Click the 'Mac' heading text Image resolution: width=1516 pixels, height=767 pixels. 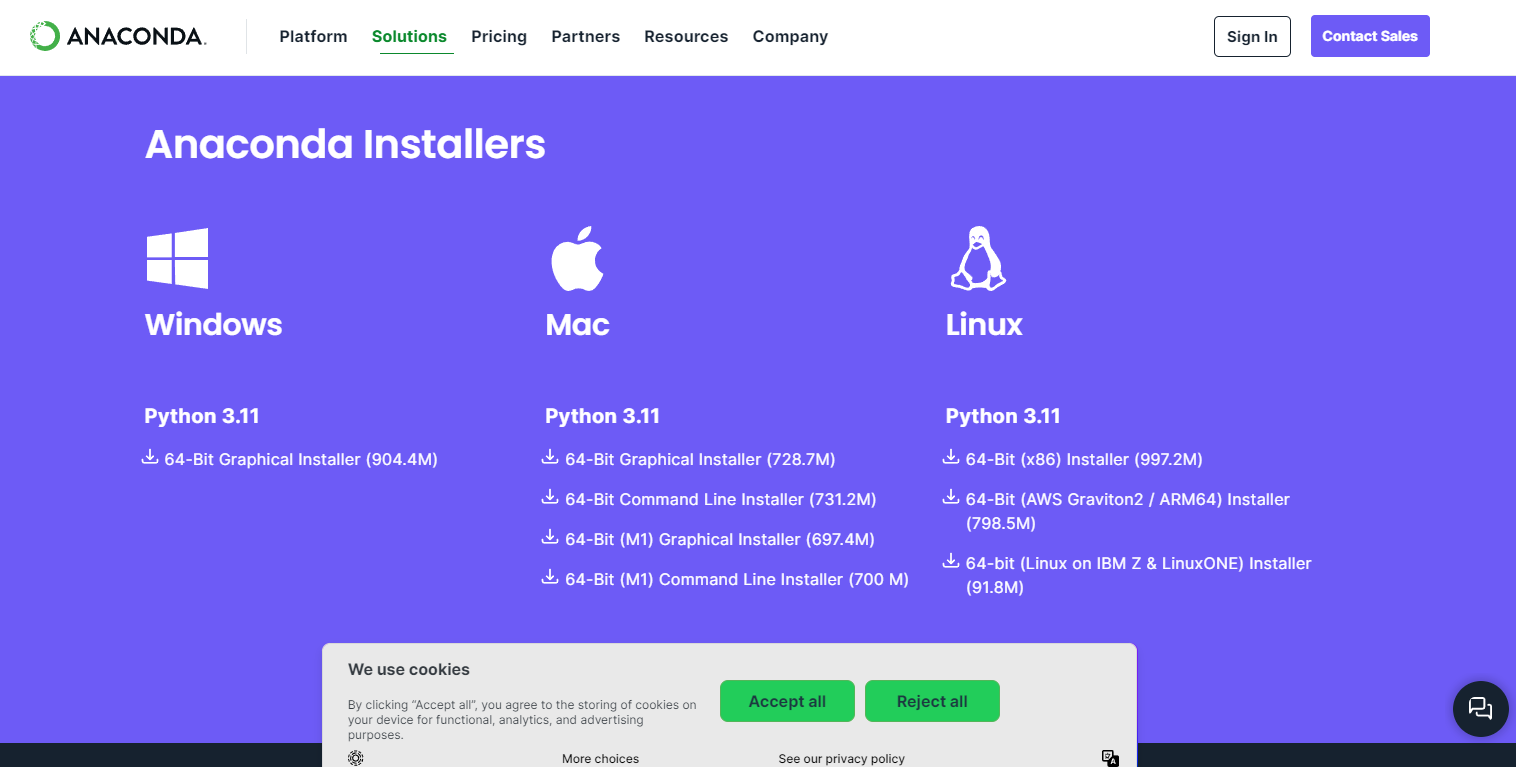click(577, 324)
